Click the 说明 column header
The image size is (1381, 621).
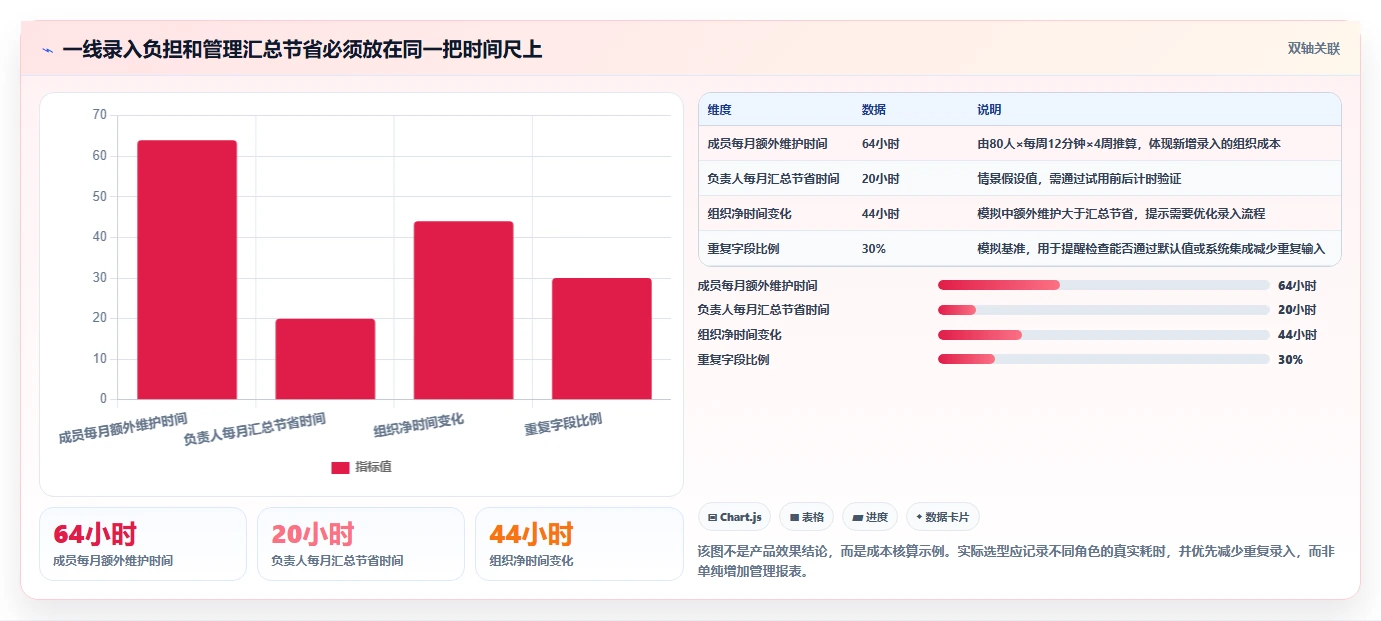(x=989, y=110)
